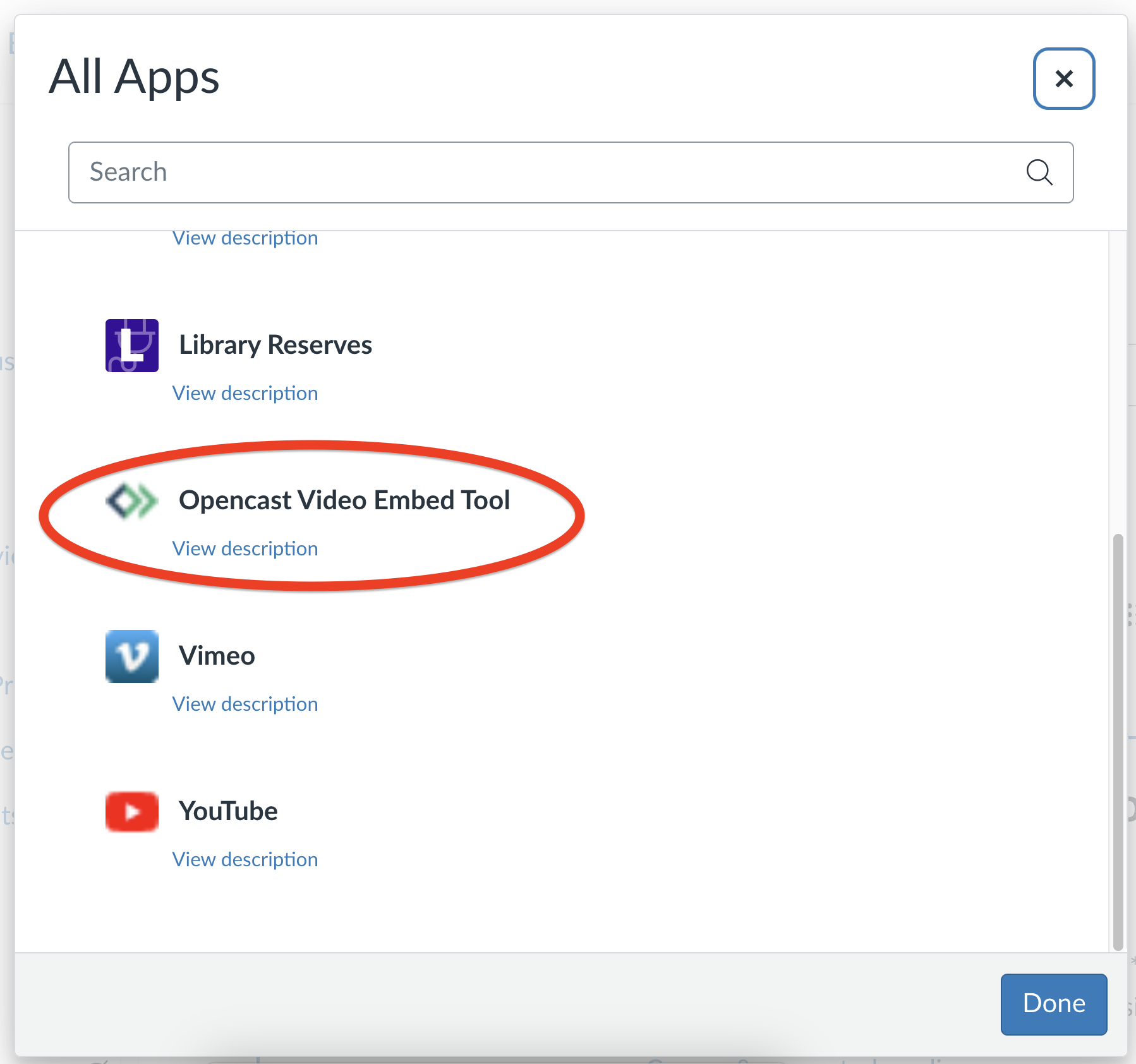
Task: View description for Vimeo
Action: (x=245, y=704)
